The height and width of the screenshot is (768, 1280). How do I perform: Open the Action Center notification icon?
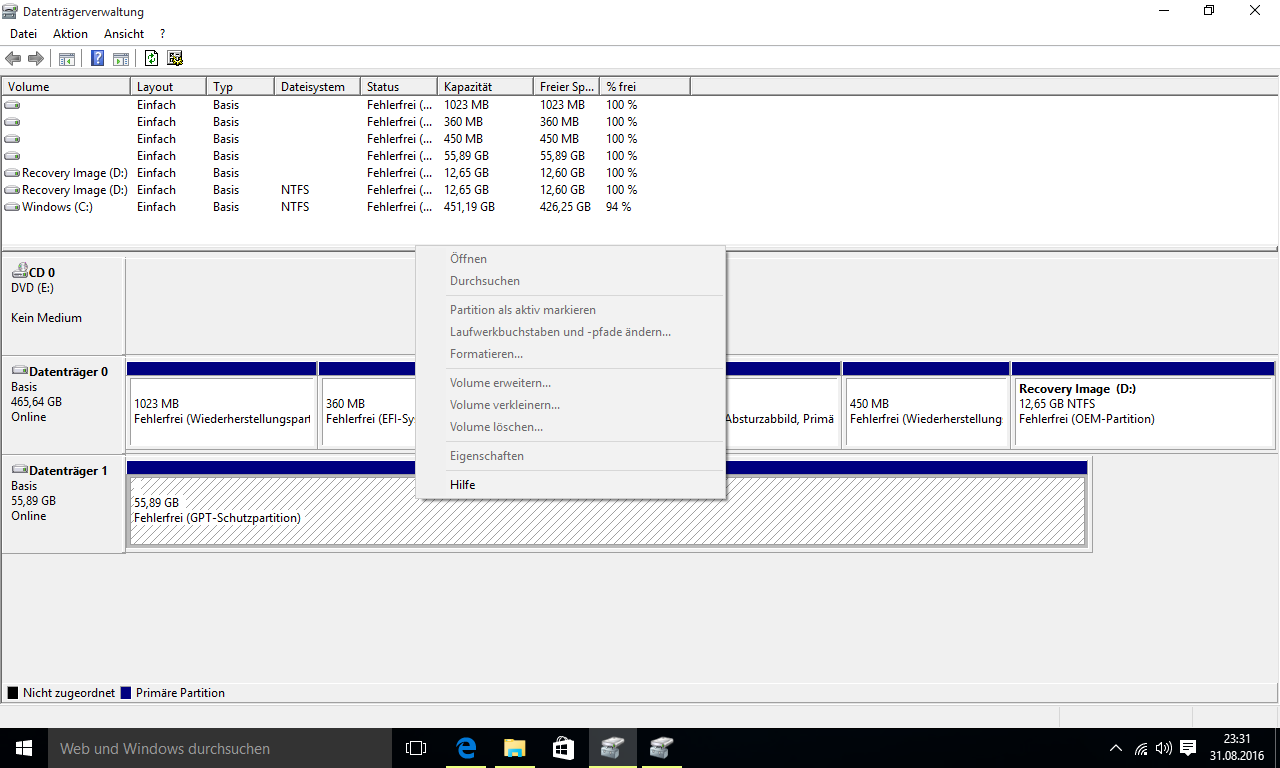pos(1188,748)
